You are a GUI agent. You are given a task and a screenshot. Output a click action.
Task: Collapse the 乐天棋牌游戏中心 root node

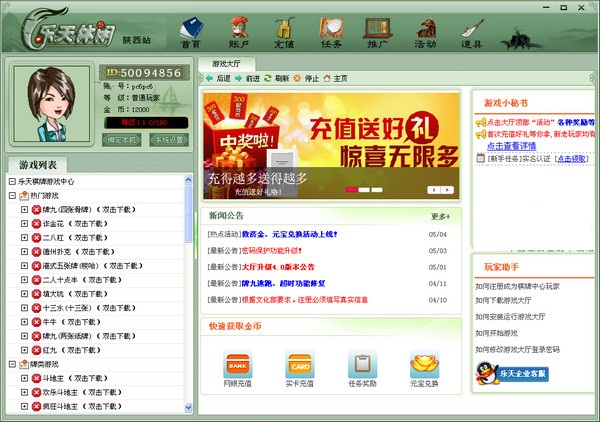(12, 181)
